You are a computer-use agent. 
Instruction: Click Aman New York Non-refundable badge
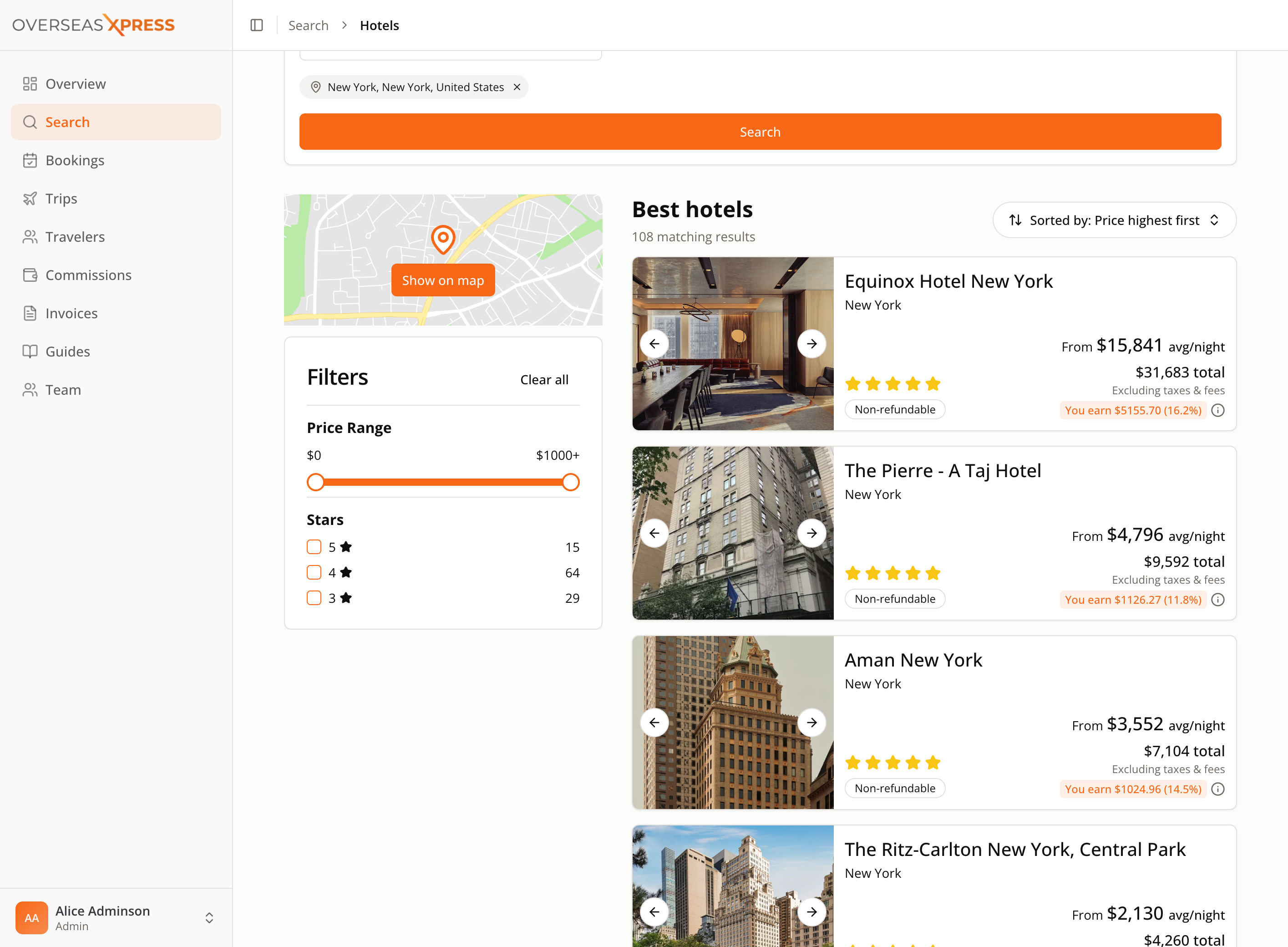tap(895, 788)
